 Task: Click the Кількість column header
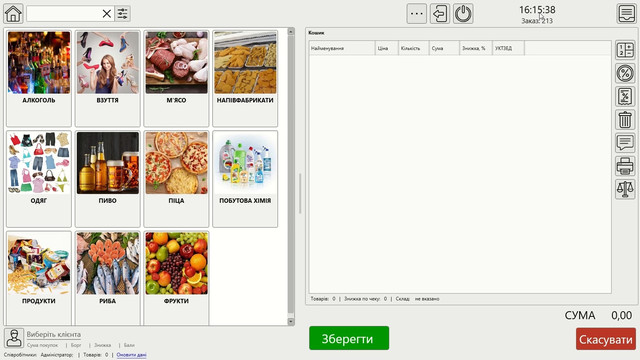coord(413,48)
